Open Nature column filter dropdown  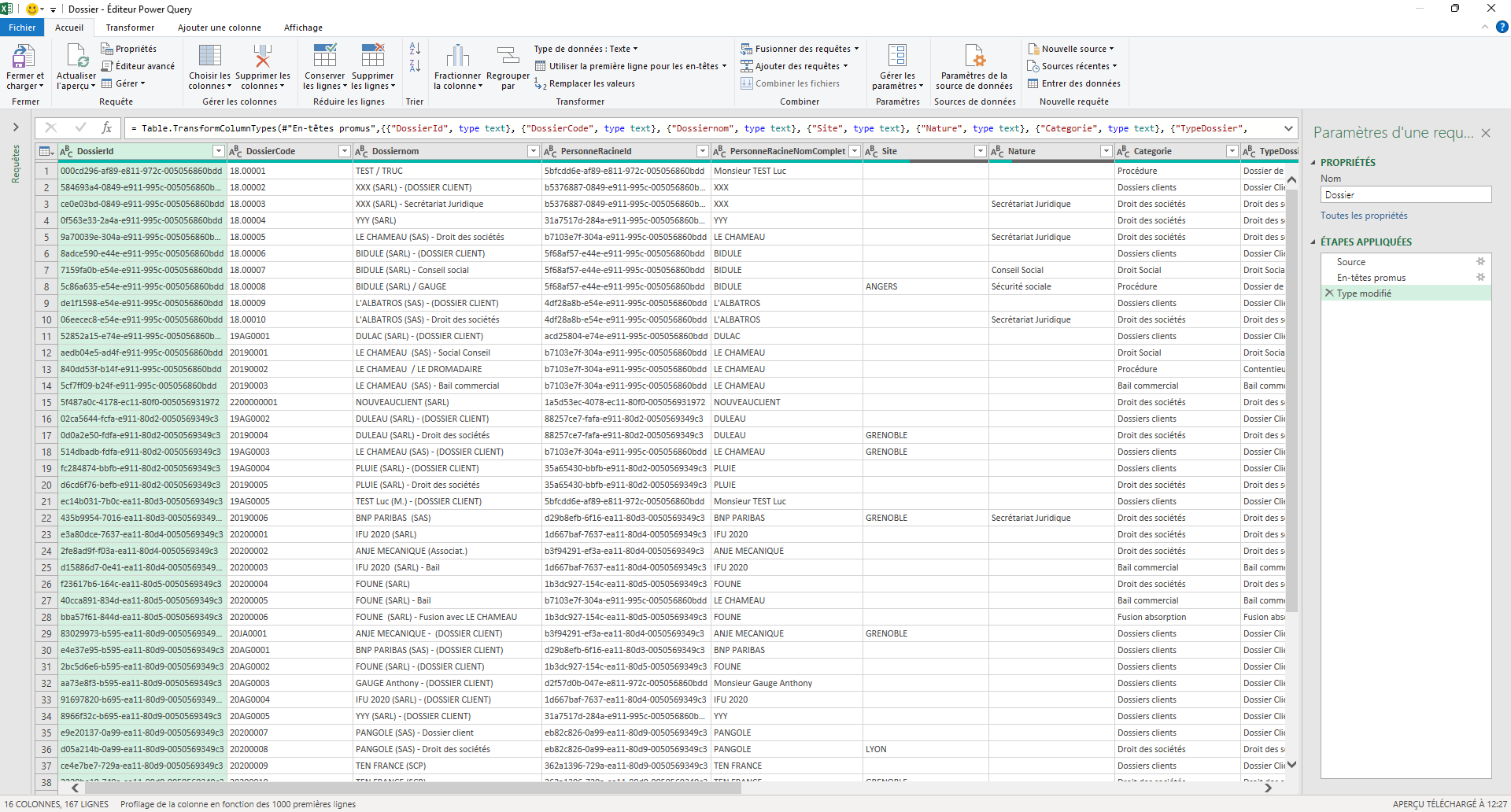coord(1106,151)
